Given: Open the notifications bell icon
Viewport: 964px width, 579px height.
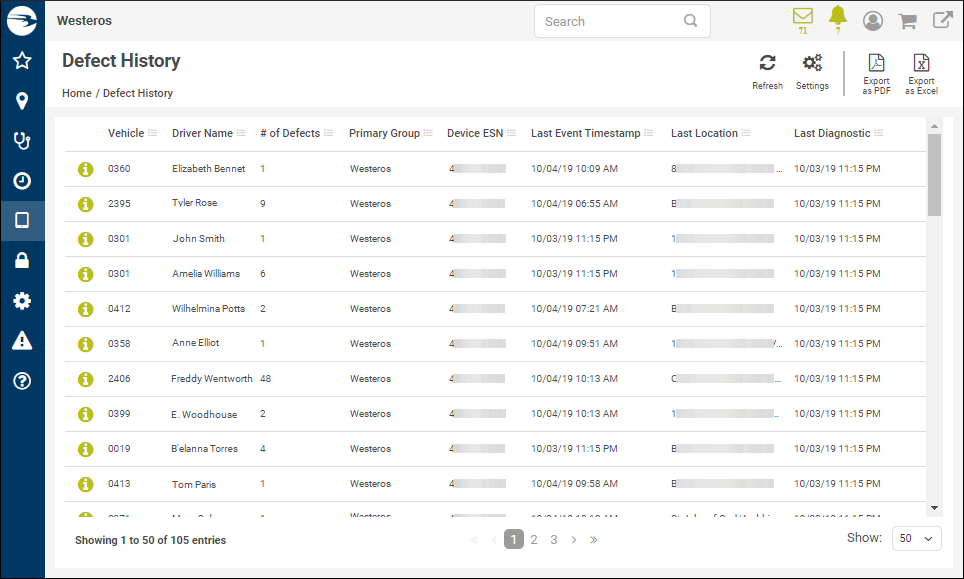Looking at the screenshot, I should (x=837, y=17).
